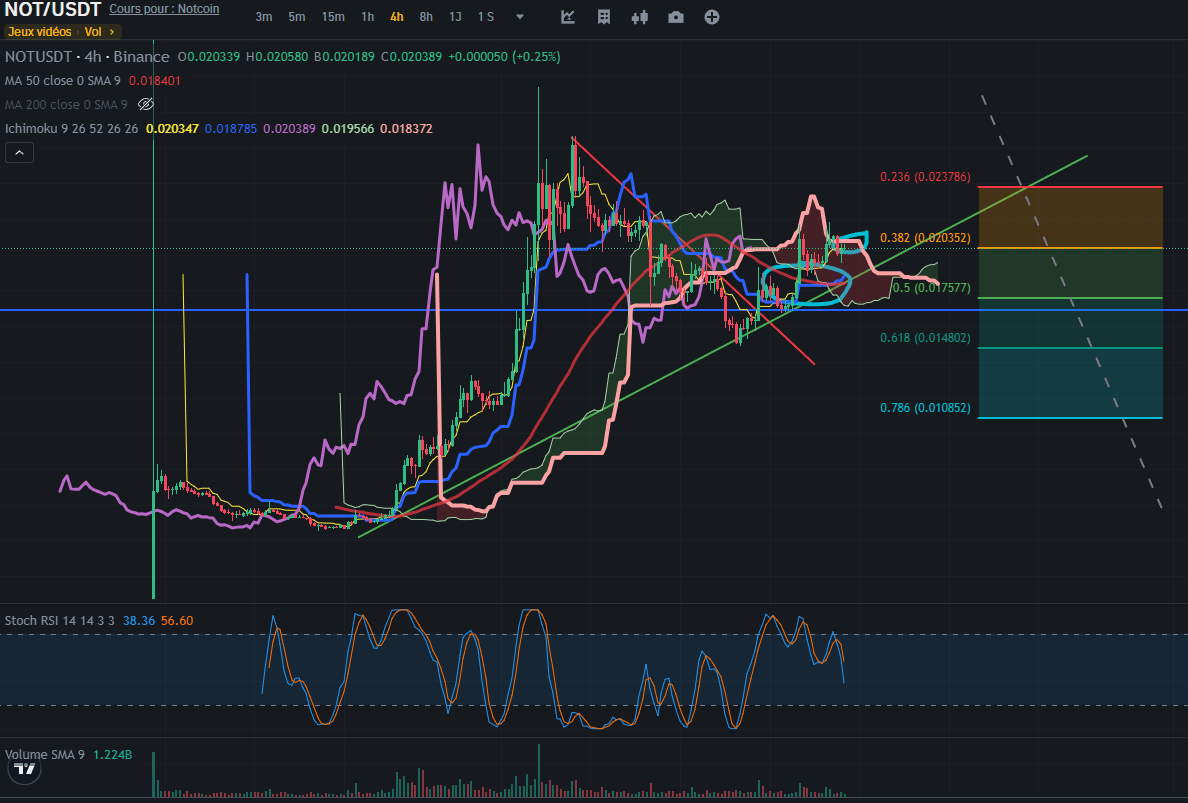Select the 3m timeframe
This screenshot has width=1188, height=803.
click(264, 17)
